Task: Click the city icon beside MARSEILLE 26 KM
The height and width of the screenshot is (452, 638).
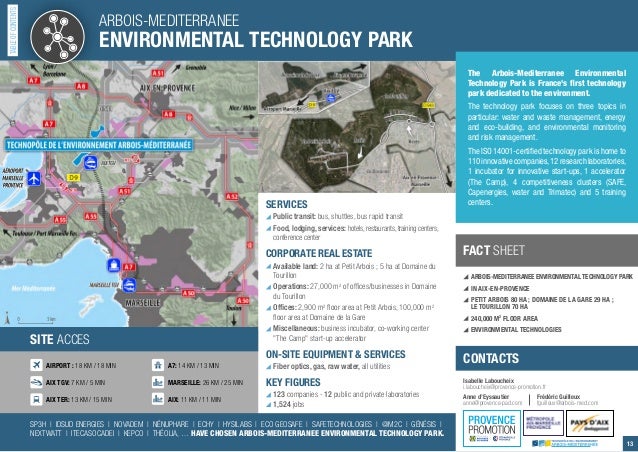Action: coord(158,382)
